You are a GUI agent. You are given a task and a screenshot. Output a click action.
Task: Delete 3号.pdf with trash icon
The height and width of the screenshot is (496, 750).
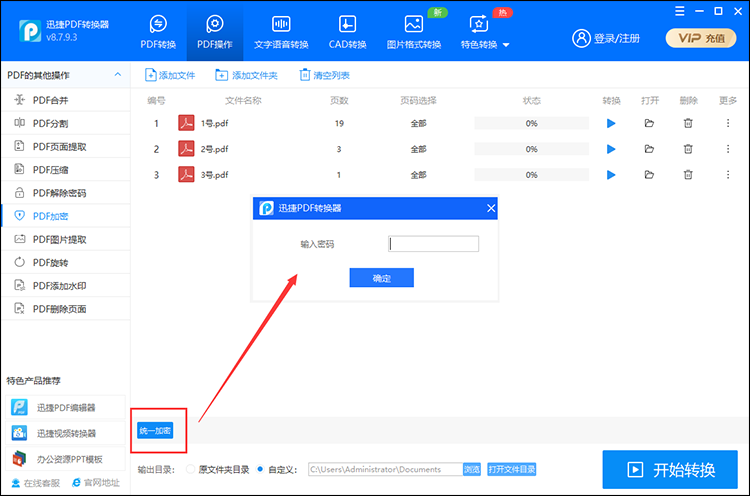(688, 175)
